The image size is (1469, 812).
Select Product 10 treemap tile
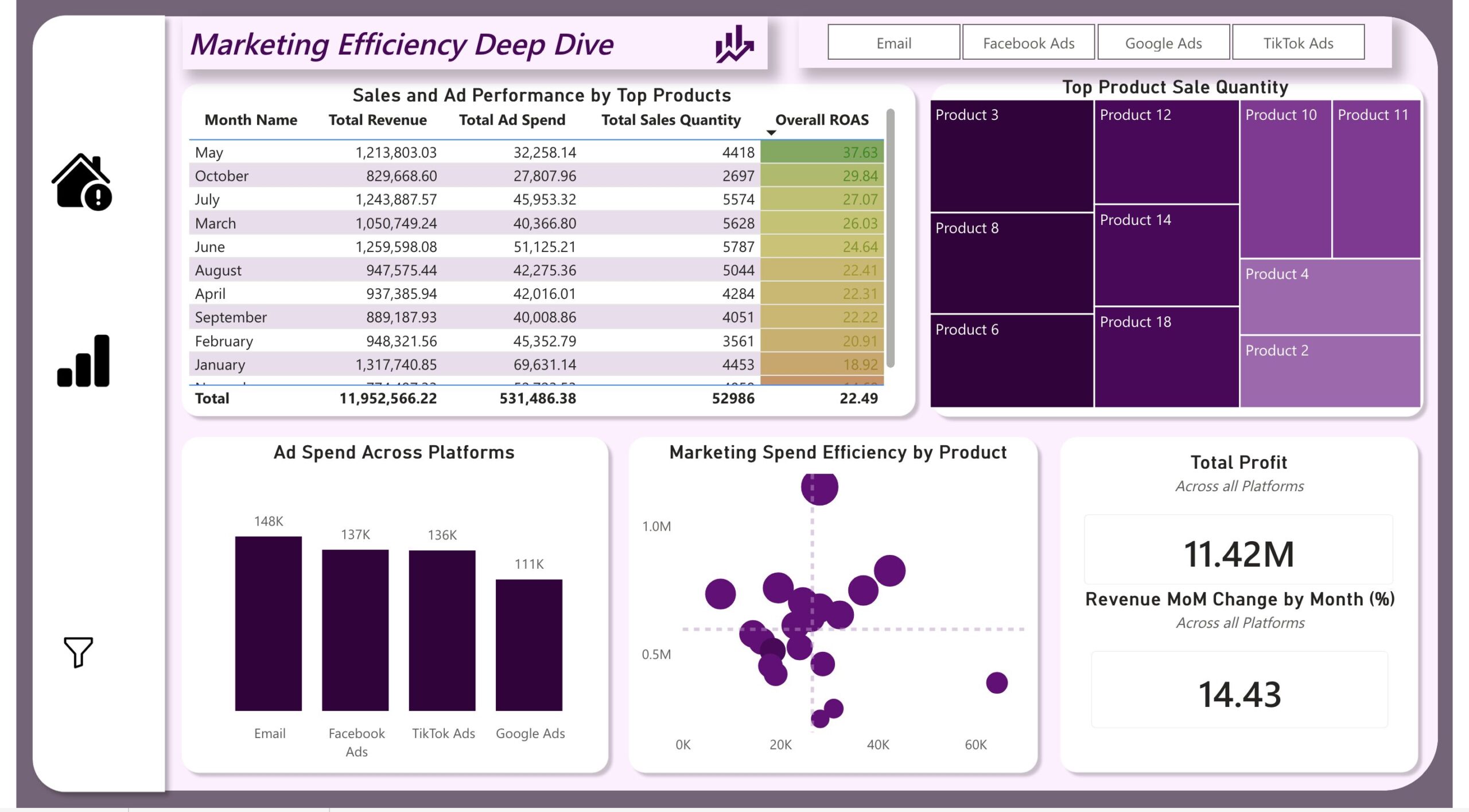[x=1285, y=179]
